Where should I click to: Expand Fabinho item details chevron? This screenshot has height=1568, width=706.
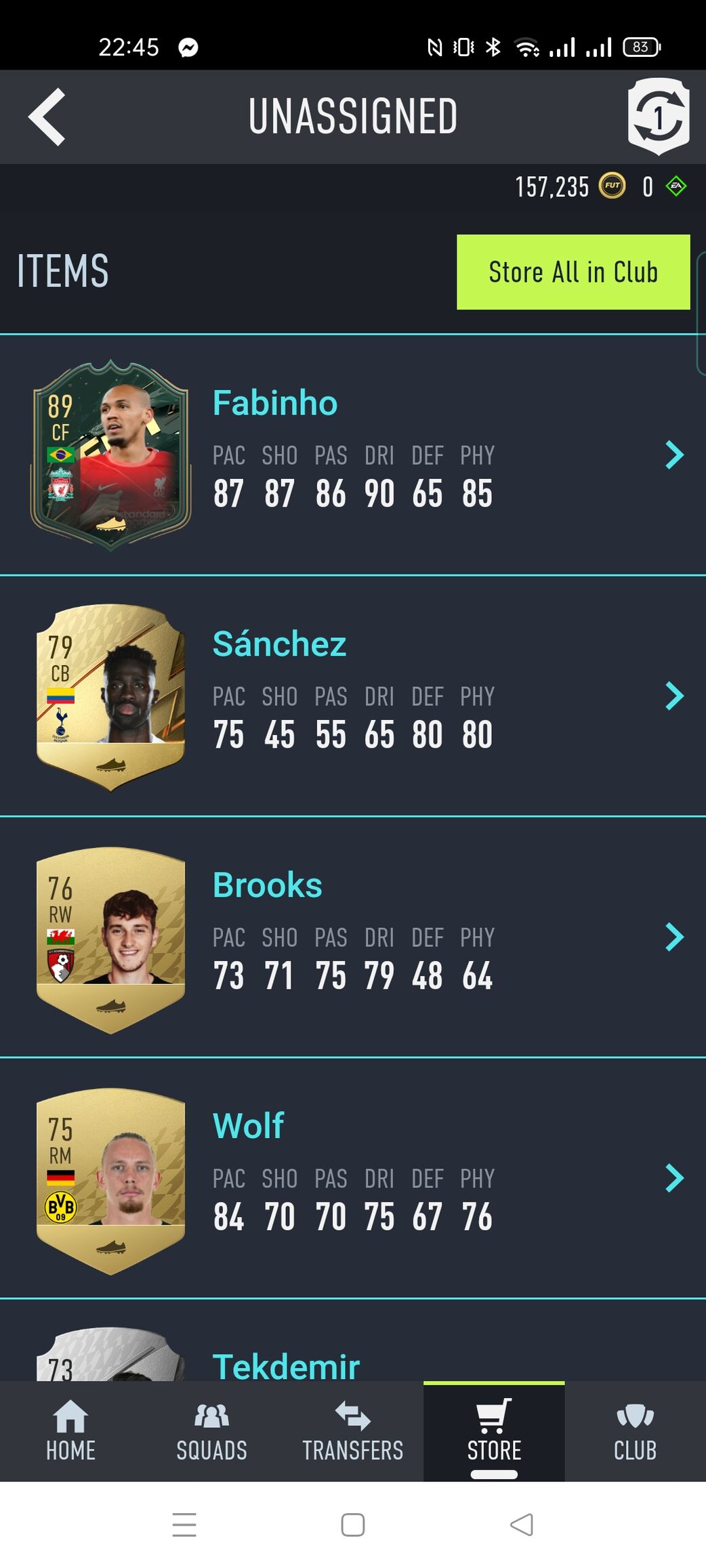click(674, 454)
